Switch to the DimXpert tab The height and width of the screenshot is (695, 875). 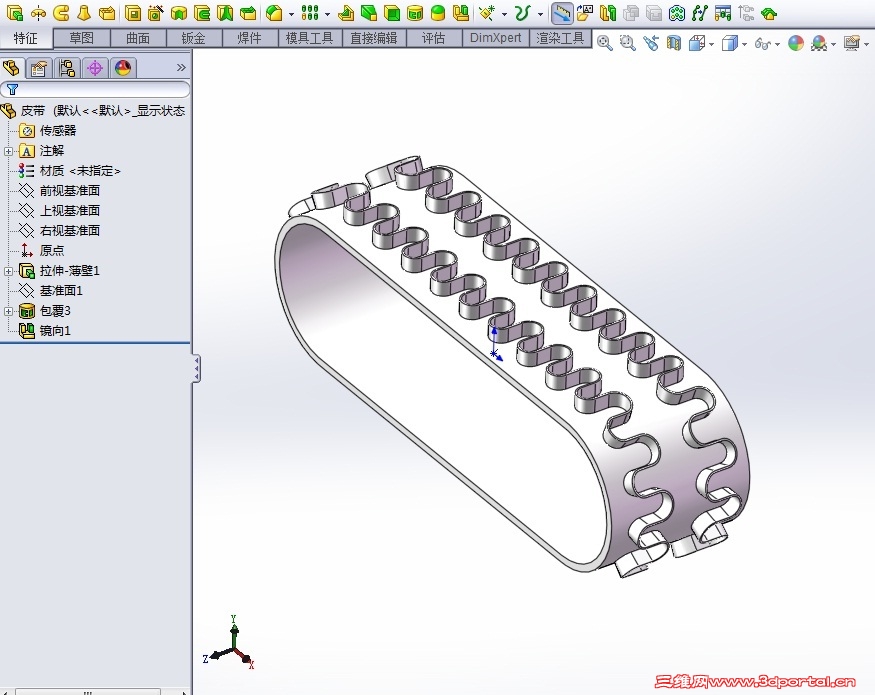496,38
